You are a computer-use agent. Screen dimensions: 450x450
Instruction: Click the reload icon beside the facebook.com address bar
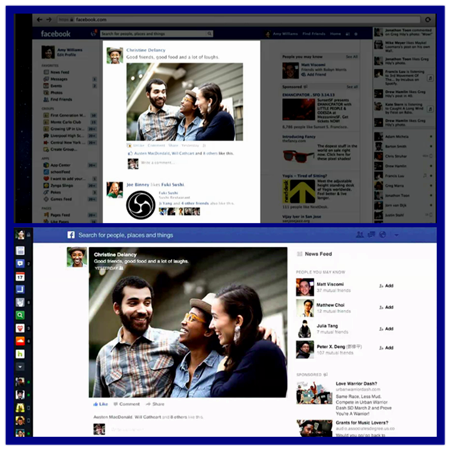[x=428, y=20]
